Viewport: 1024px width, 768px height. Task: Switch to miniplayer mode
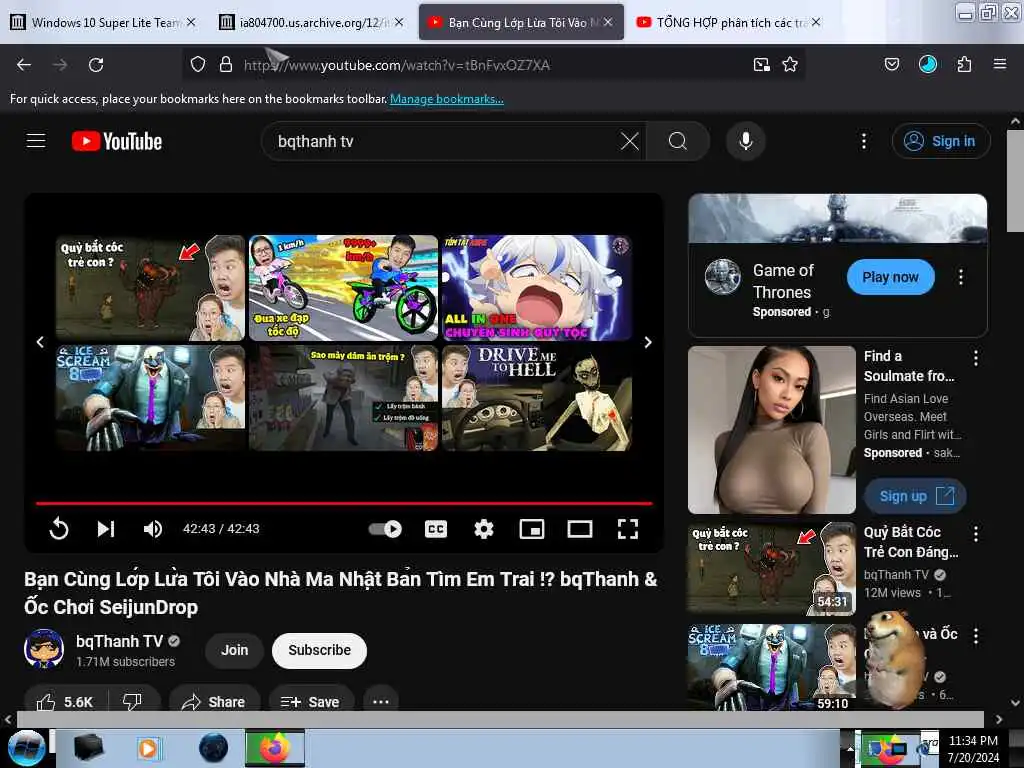pos(532,528)
